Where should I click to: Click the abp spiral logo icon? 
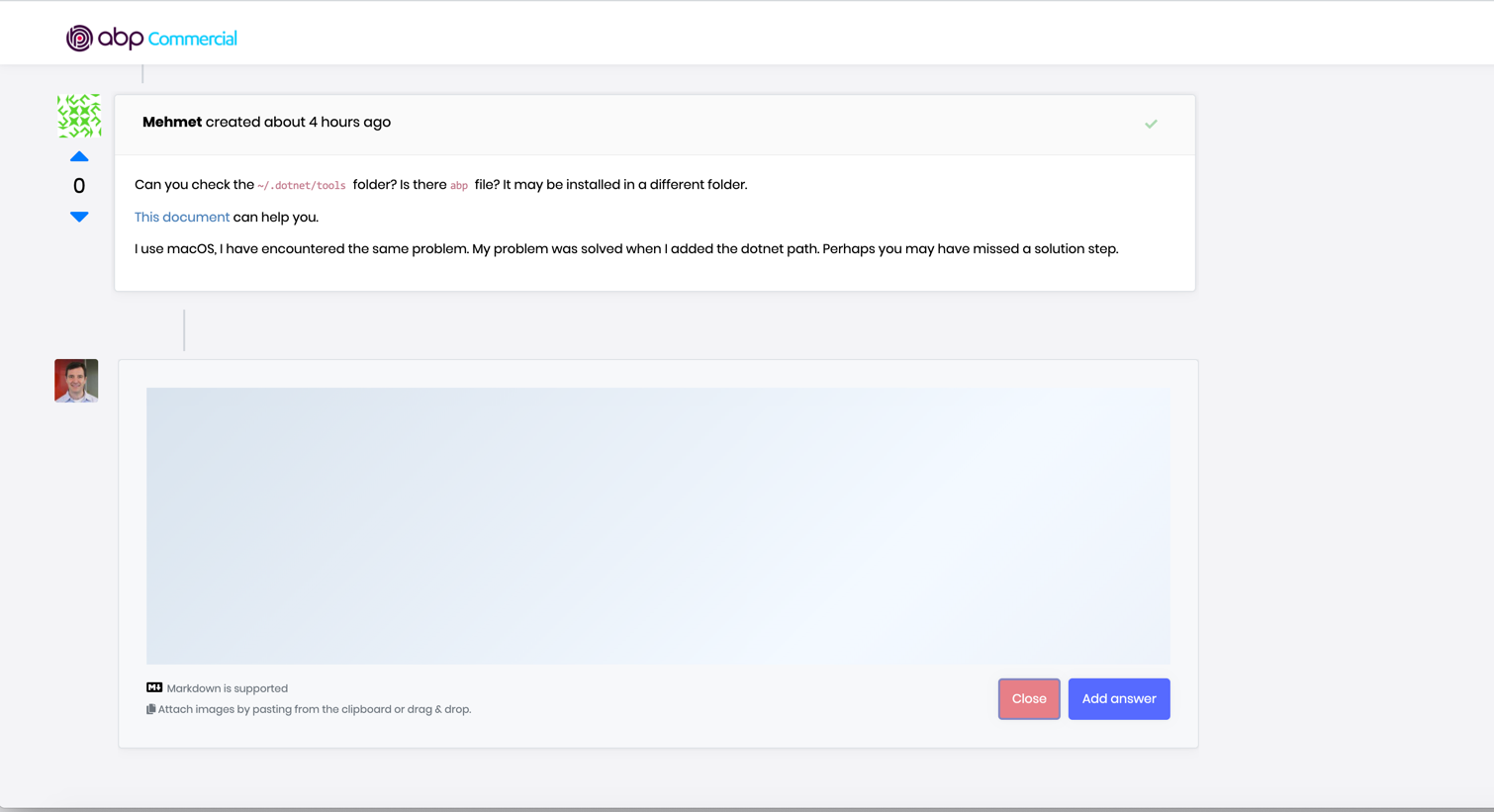pyautogui.click(x=79, y=39)
